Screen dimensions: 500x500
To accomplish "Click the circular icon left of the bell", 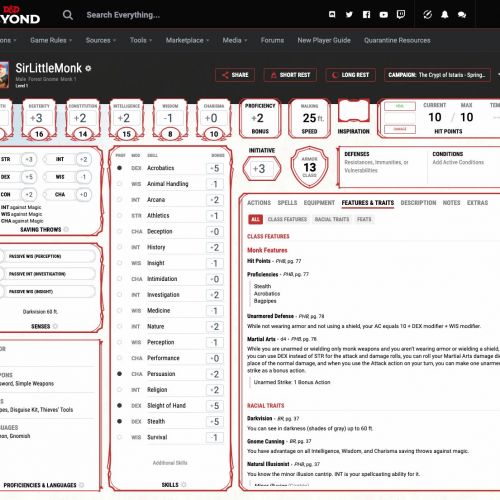I will [x=427, y=14].
